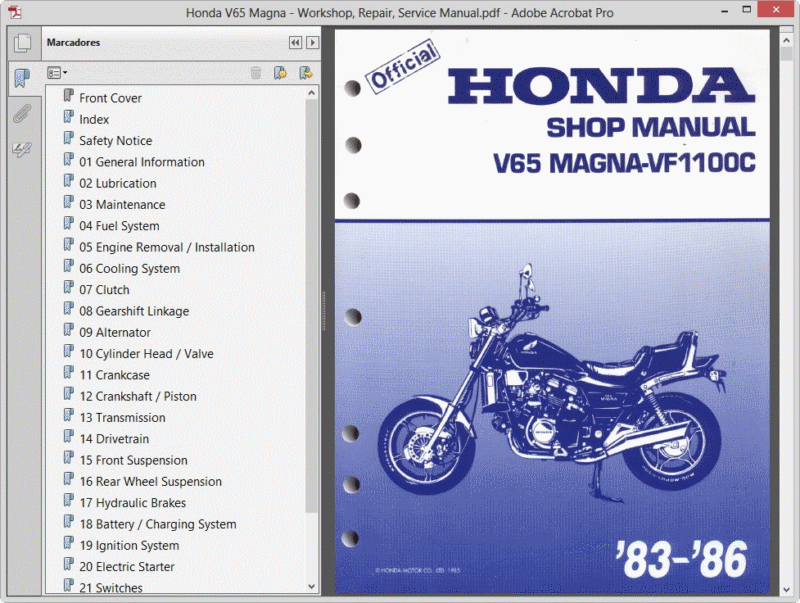The height and width of the screenshot is (603, 800).
Task: Click the Adobe Acrobat PDF title bar icon
Action: coord(15,12)
